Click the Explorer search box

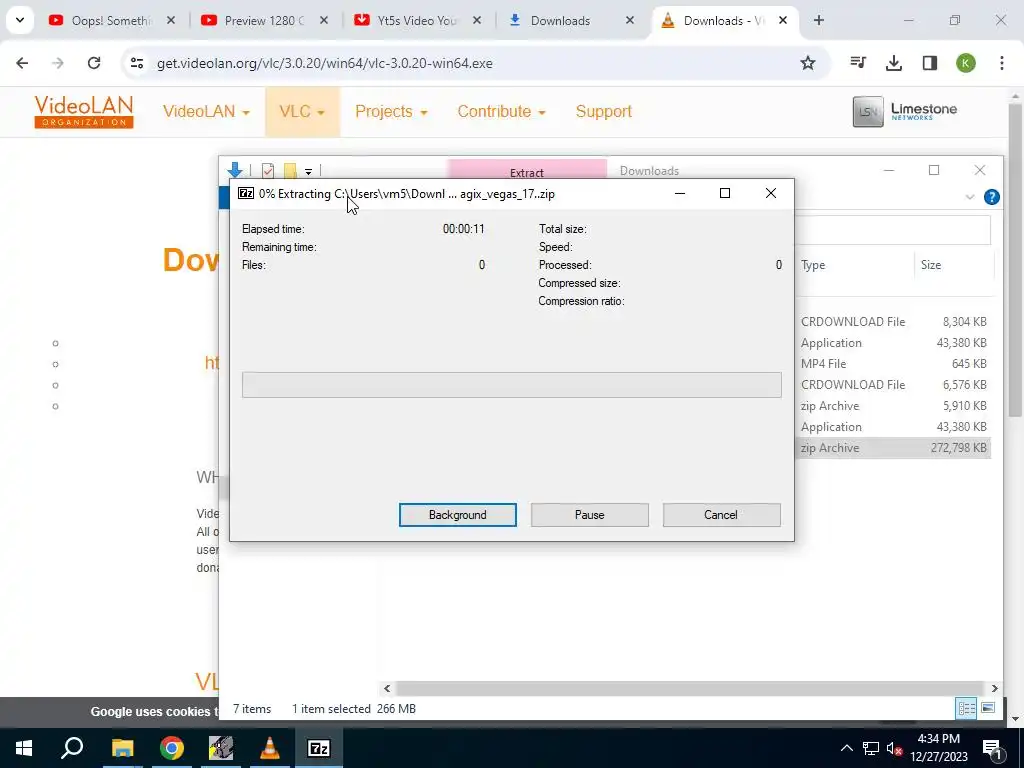tap(893, 230)
